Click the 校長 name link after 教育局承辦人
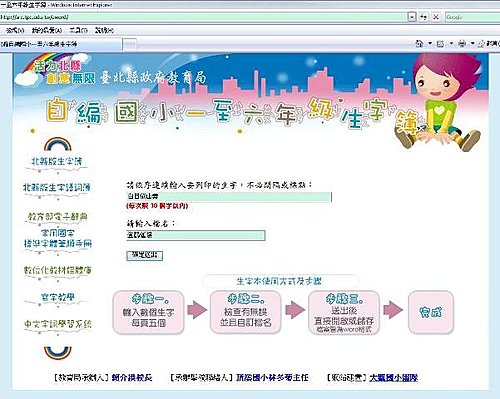Screen dimensions: 500x399 click(132, 378)
